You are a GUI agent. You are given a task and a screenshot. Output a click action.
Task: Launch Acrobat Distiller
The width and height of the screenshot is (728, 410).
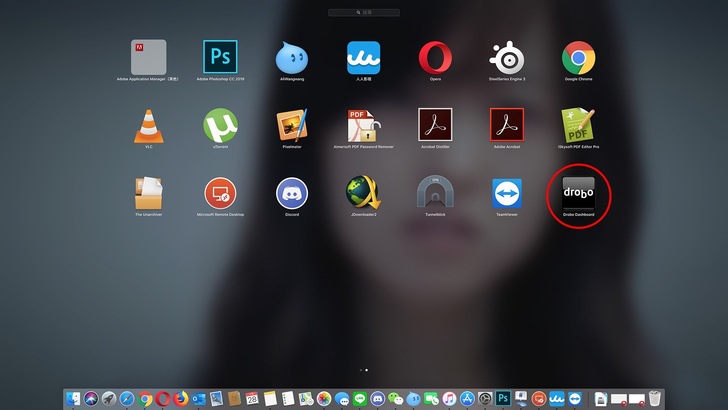435,125
